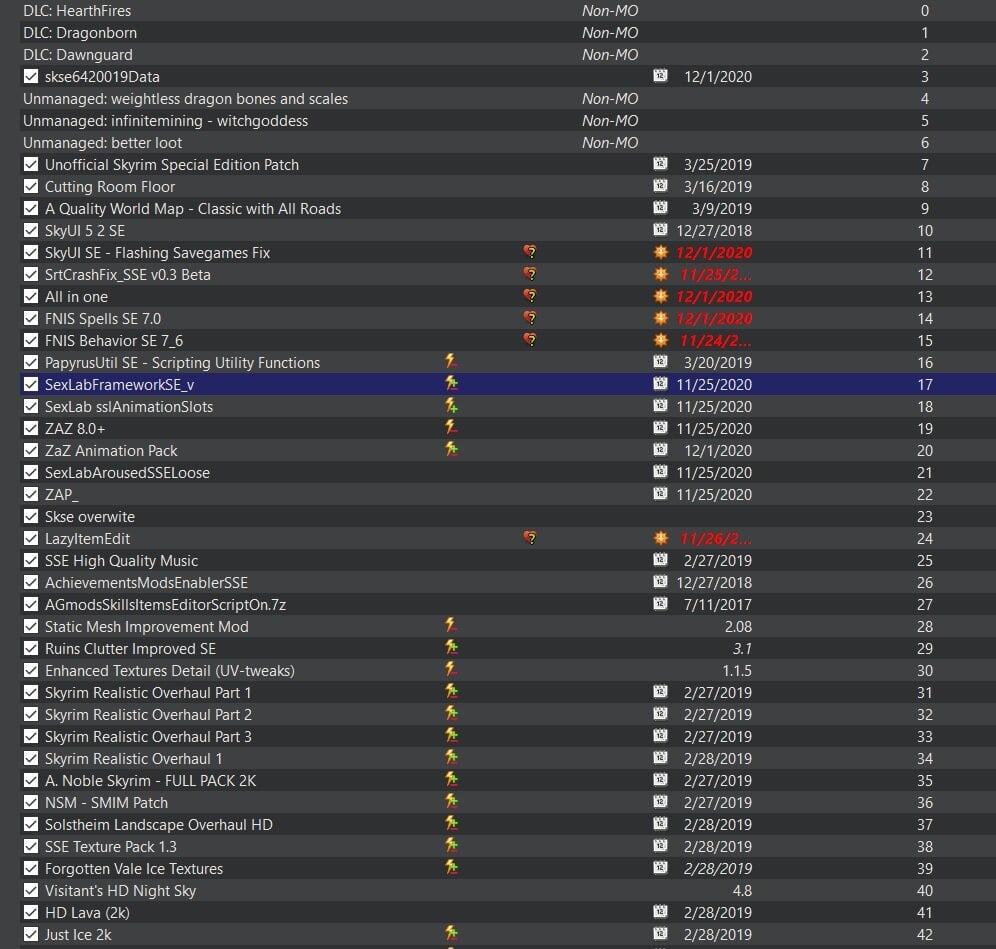Select Skyrim Realistic Overhaul 1 mod name

[x=133, y=758]
